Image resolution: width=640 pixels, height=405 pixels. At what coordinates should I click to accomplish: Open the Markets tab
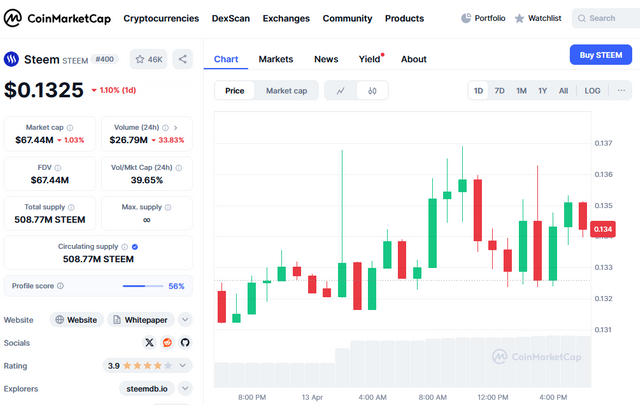point(276,59)
